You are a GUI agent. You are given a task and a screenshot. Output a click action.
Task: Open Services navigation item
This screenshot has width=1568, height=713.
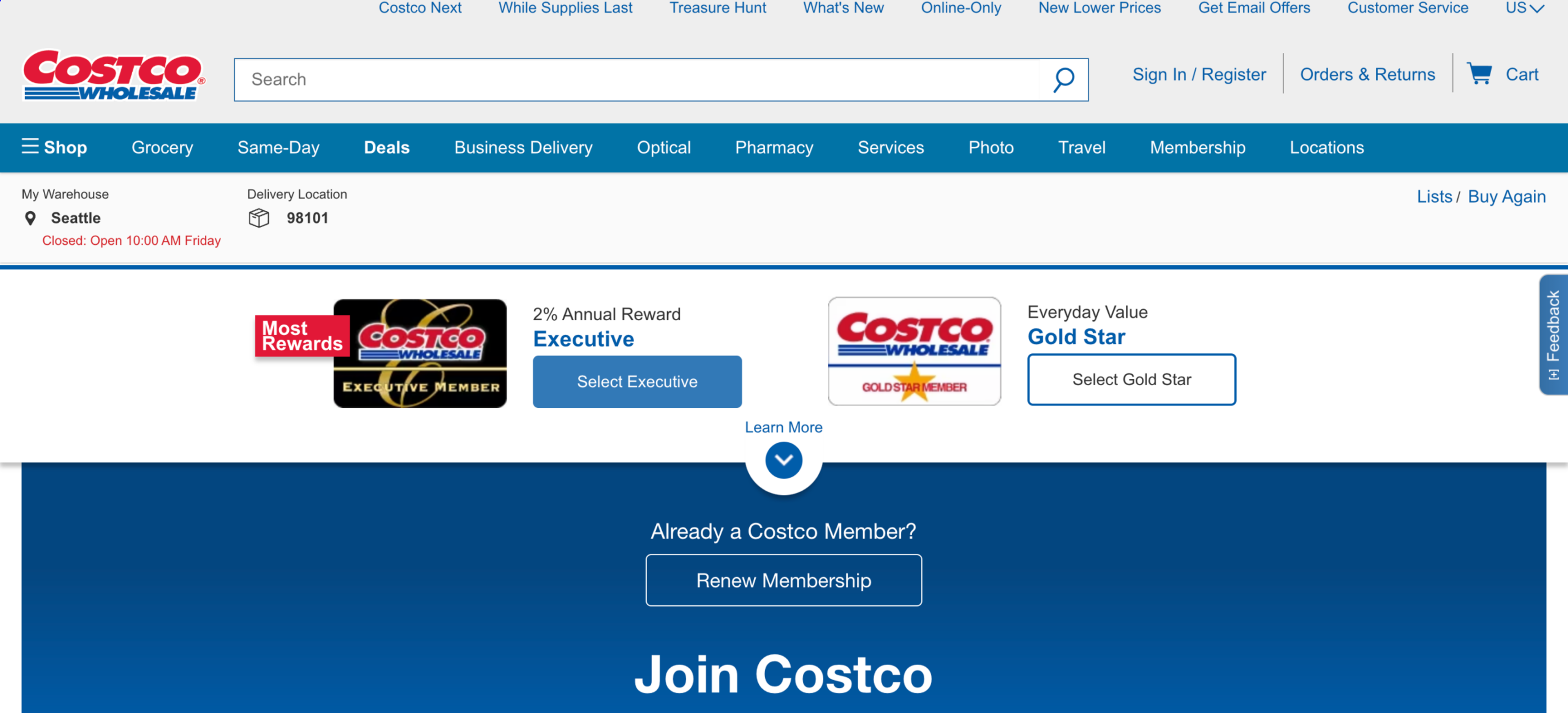point(891,148)
